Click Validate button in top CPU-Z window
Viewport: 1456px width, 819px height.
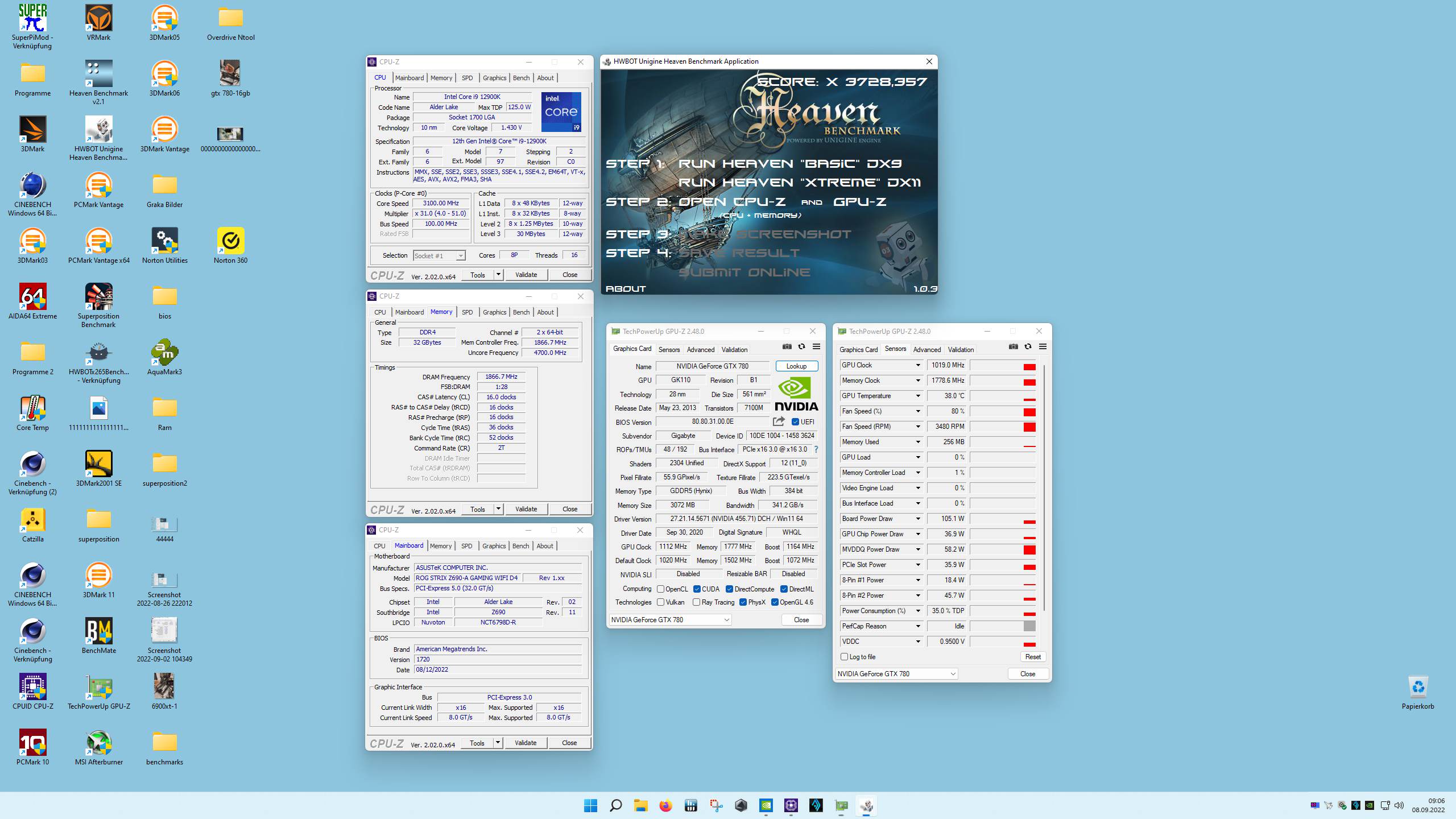click(x=526, y=275)
